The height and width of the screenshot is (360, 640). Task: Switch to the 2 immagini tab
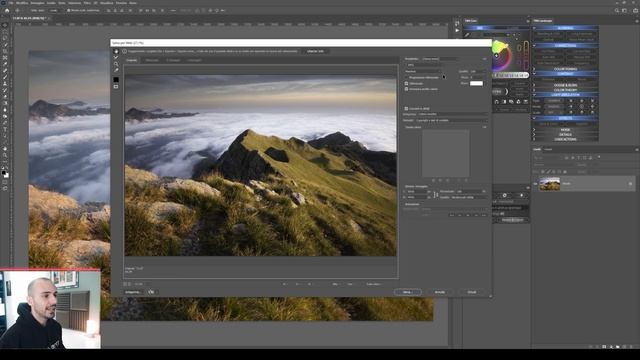coord(173,60)
